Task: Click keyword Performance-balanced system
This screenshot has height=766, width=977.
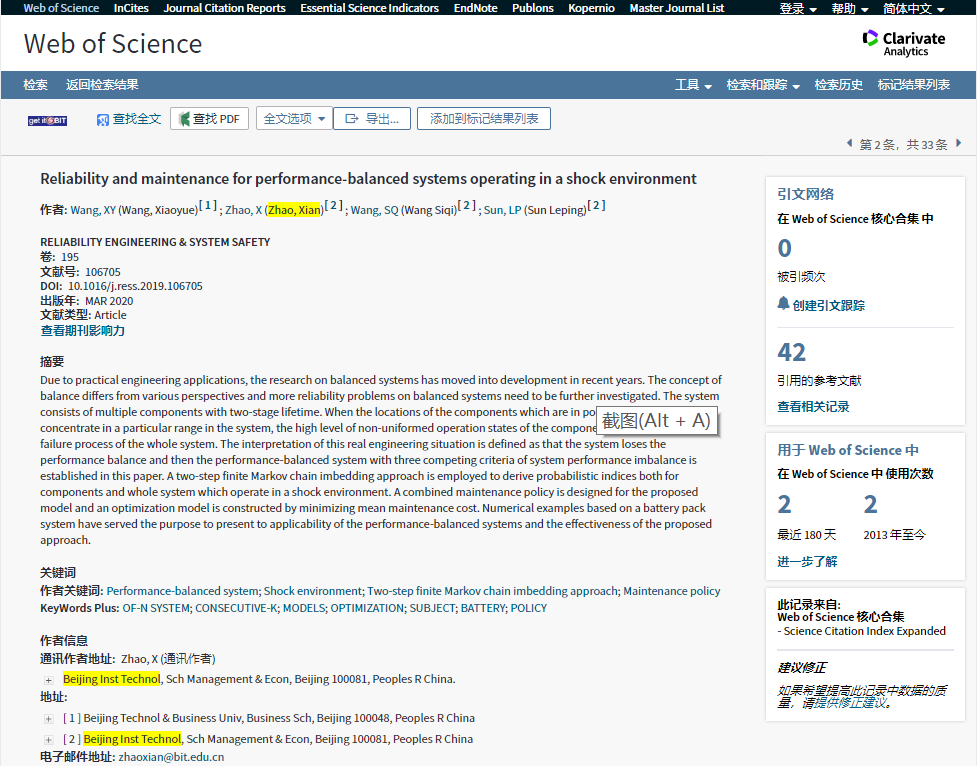Action: click(182, 591)
